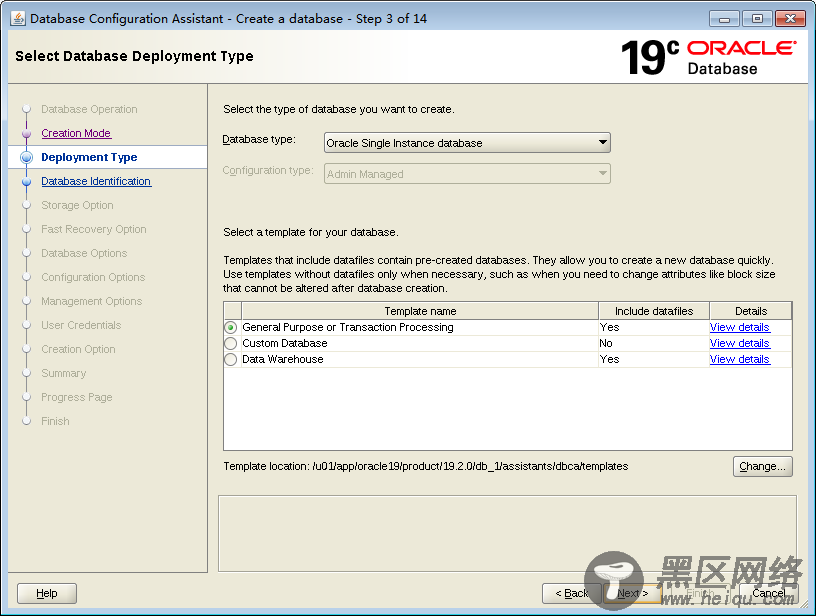Click Creation Option step

coord(78,349)
